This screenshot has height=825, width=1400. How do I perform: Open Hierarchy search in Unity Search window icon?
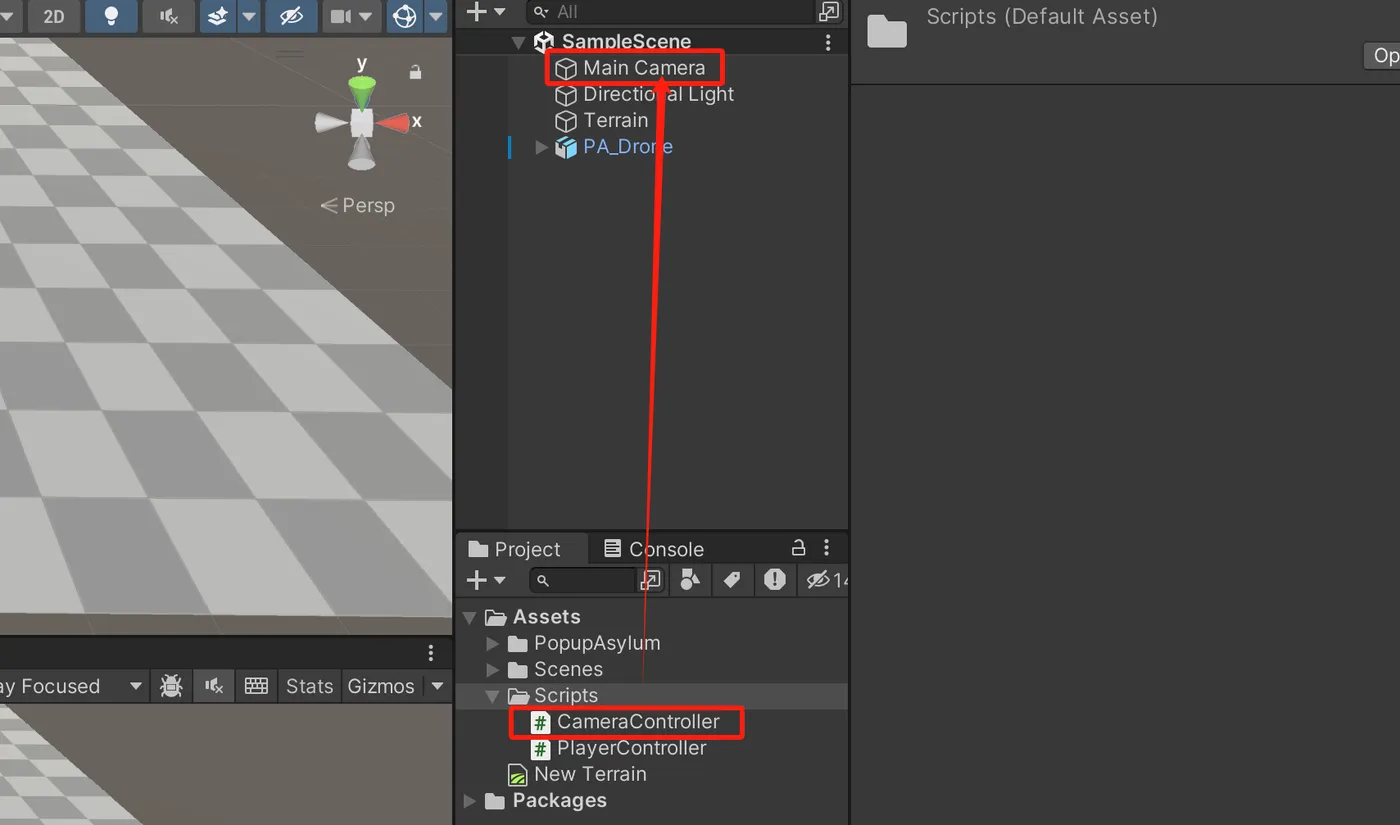829,12
